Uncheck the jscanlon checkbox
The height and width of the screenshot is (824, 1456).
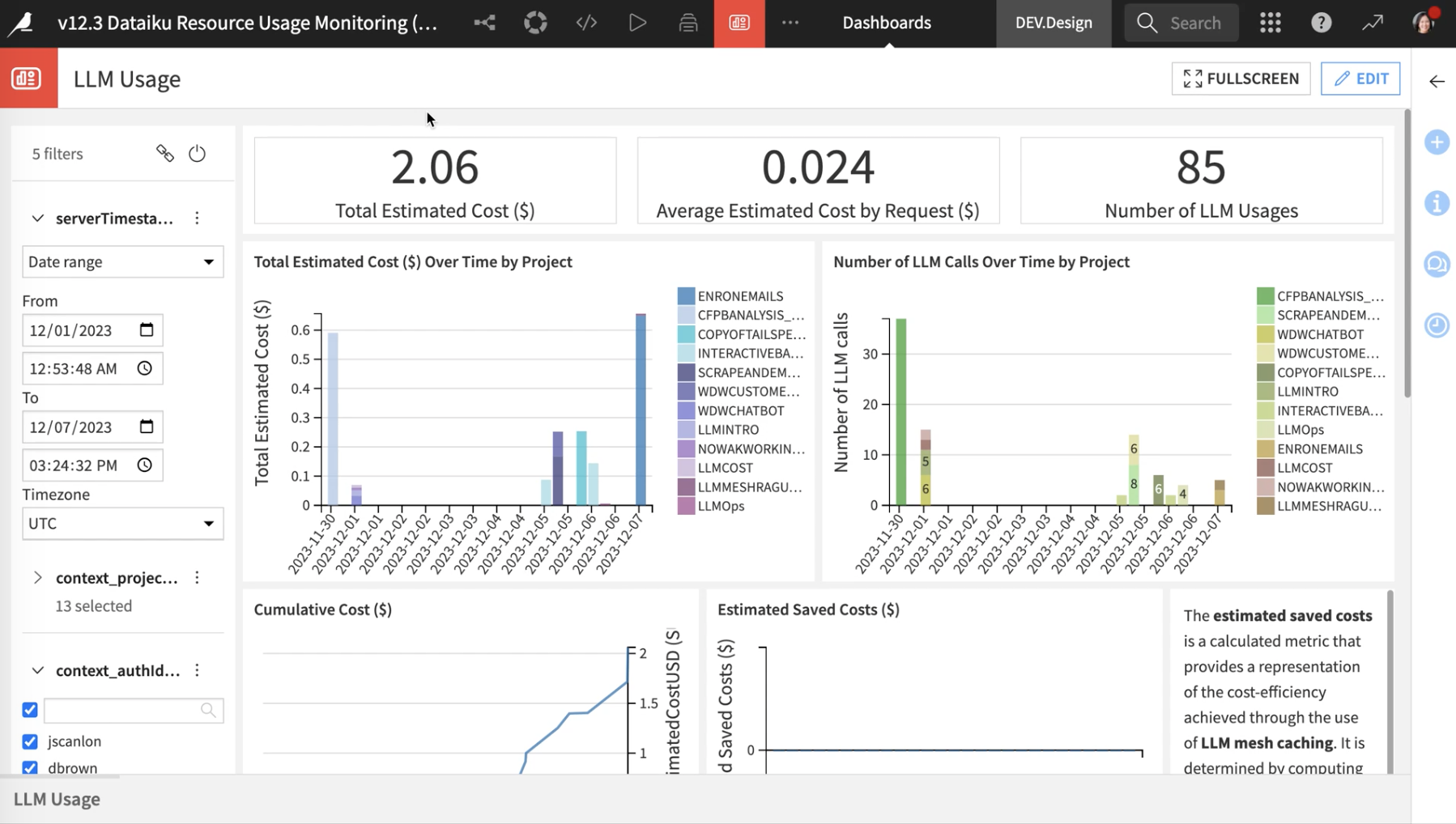pos(30,741)
